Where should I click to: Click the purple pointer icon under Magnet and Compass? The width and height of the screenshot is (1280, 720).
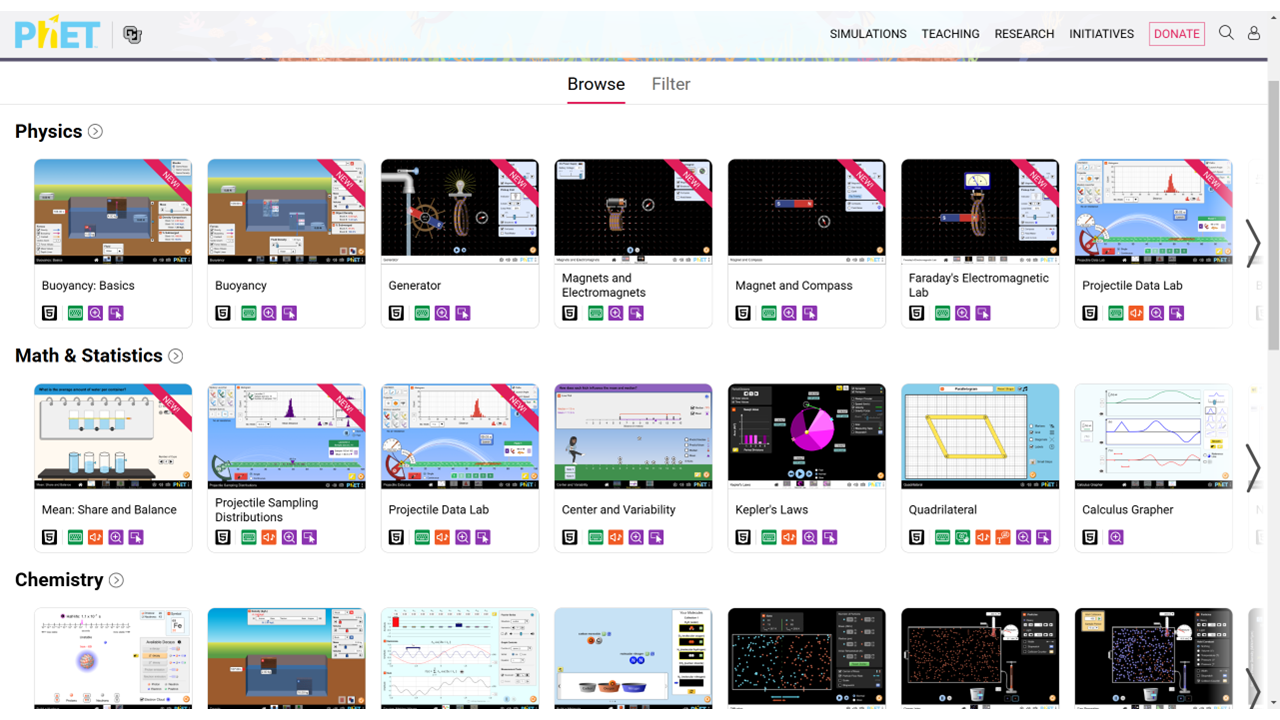[x=810, y=313]
